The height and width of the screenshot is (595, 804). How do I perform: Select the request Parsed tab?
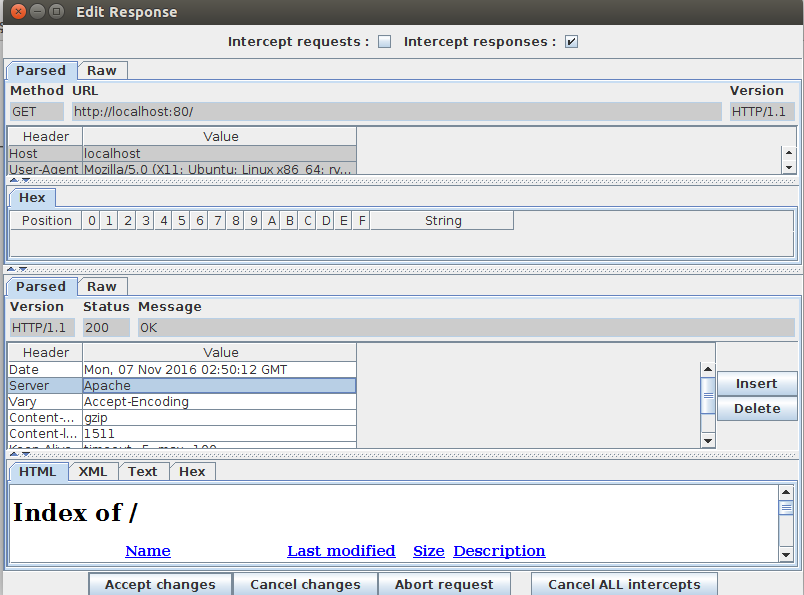[x=41, y=70]
